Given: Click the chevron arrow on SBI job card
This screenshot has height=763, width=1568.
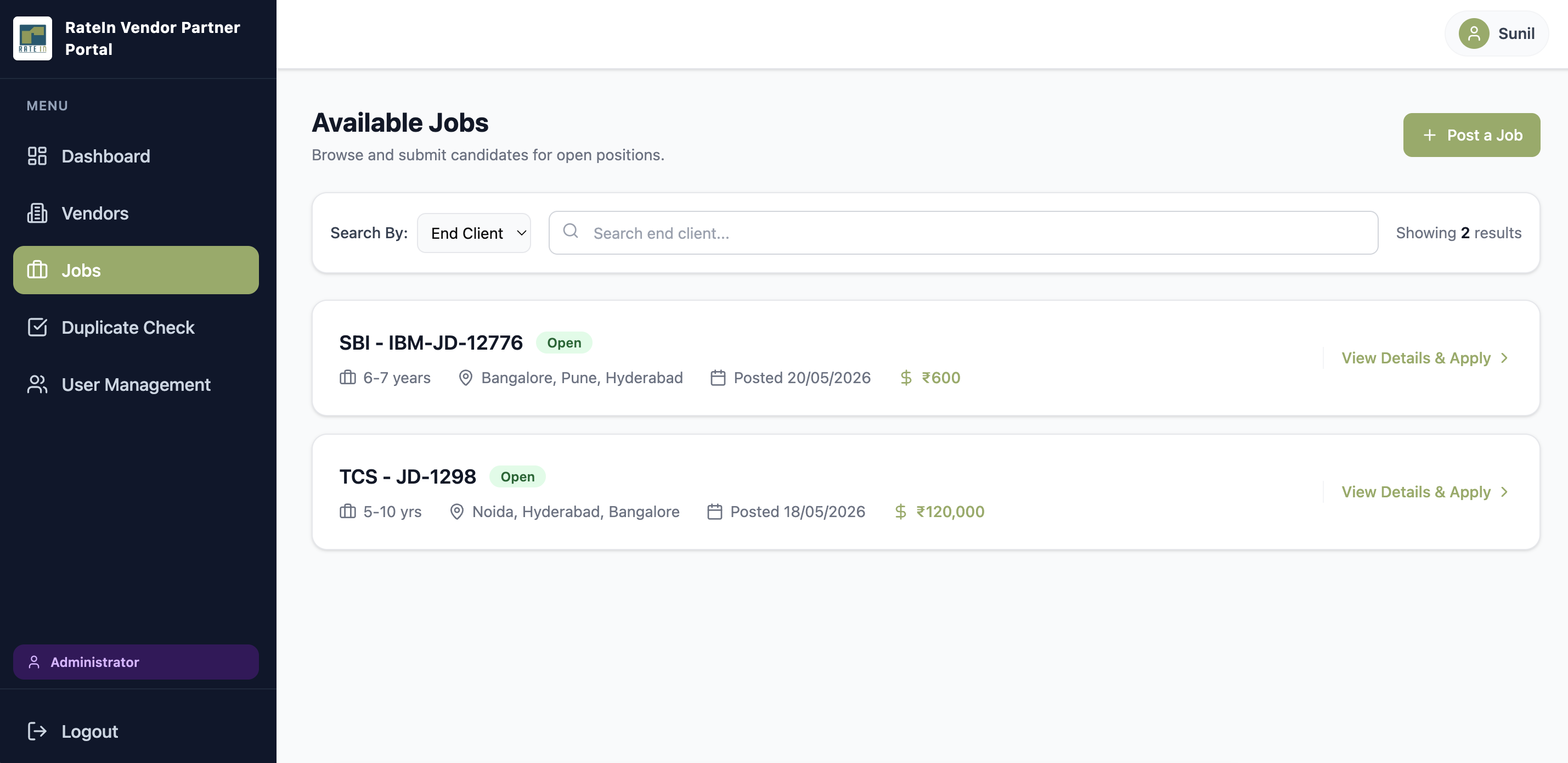Looking at the screenshot, I should click(1504, 358).
